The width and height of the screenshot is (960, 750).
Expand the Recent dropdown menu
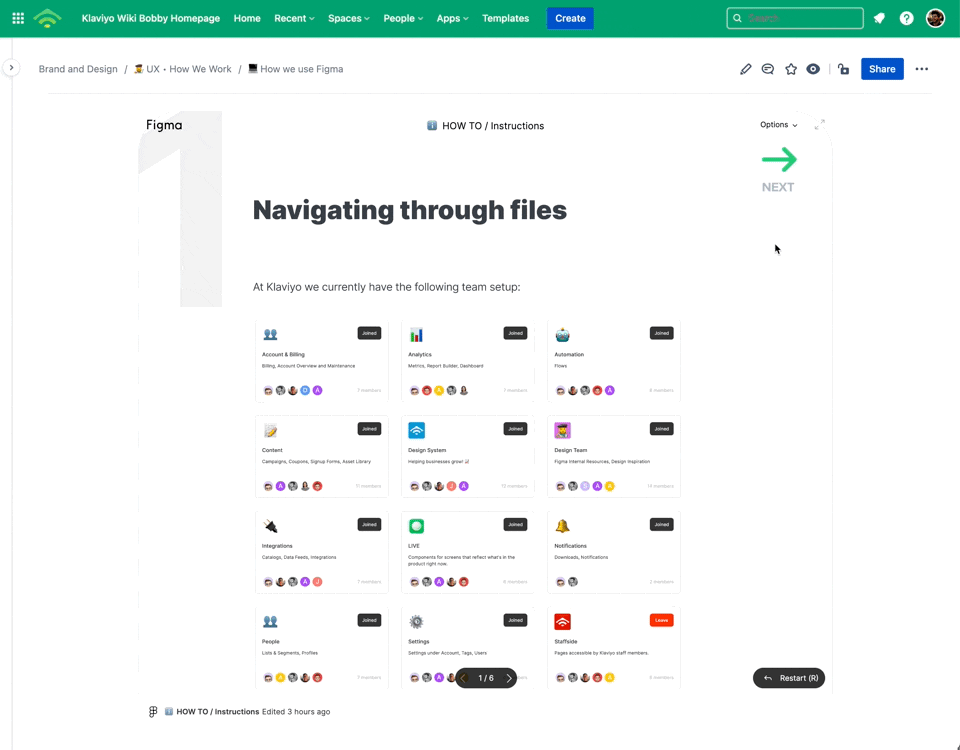click(x=294, y=18)
